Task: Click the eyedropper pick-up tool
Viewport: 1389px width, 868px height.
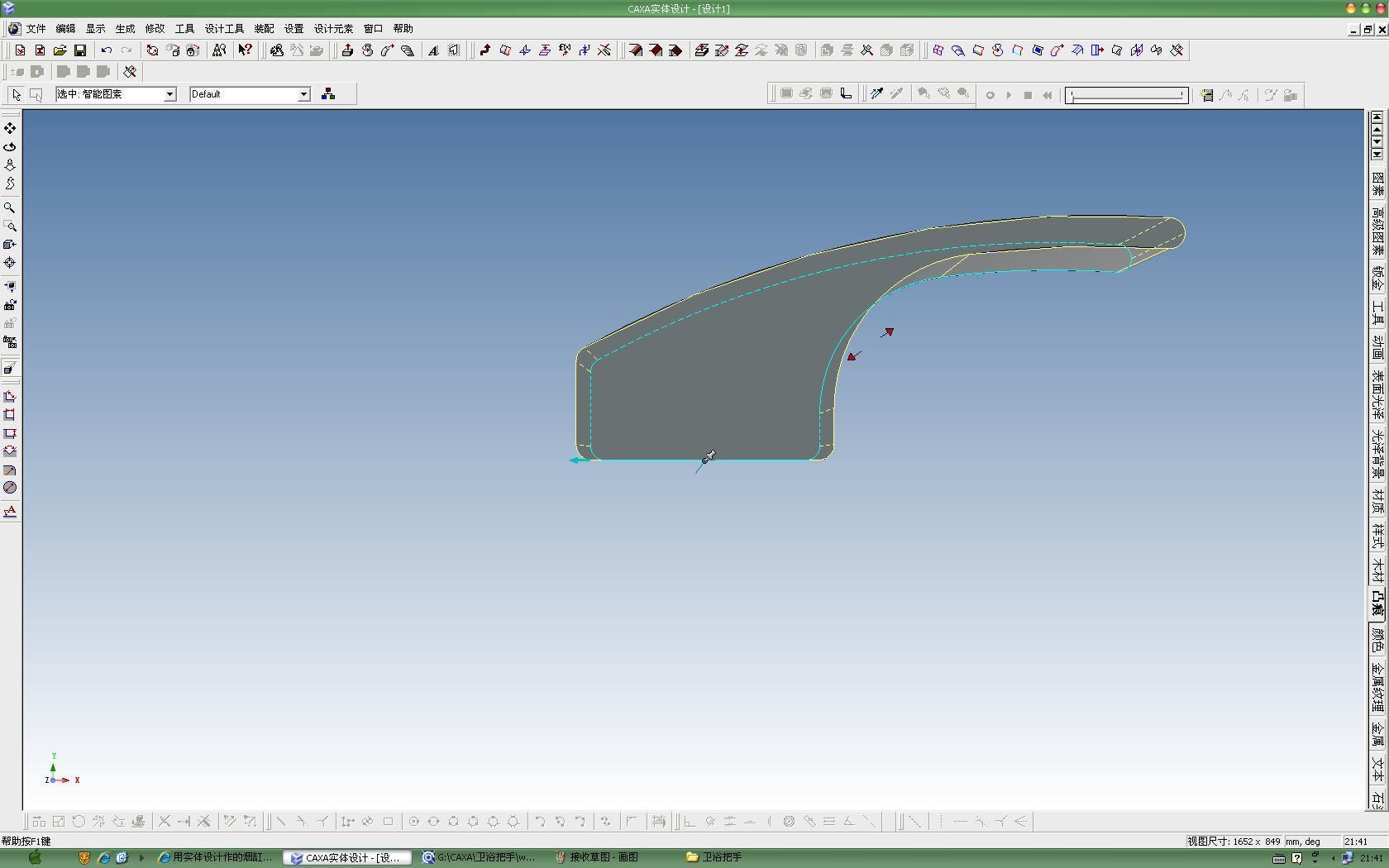Action: pyautogui.click(x=876, y=94)
